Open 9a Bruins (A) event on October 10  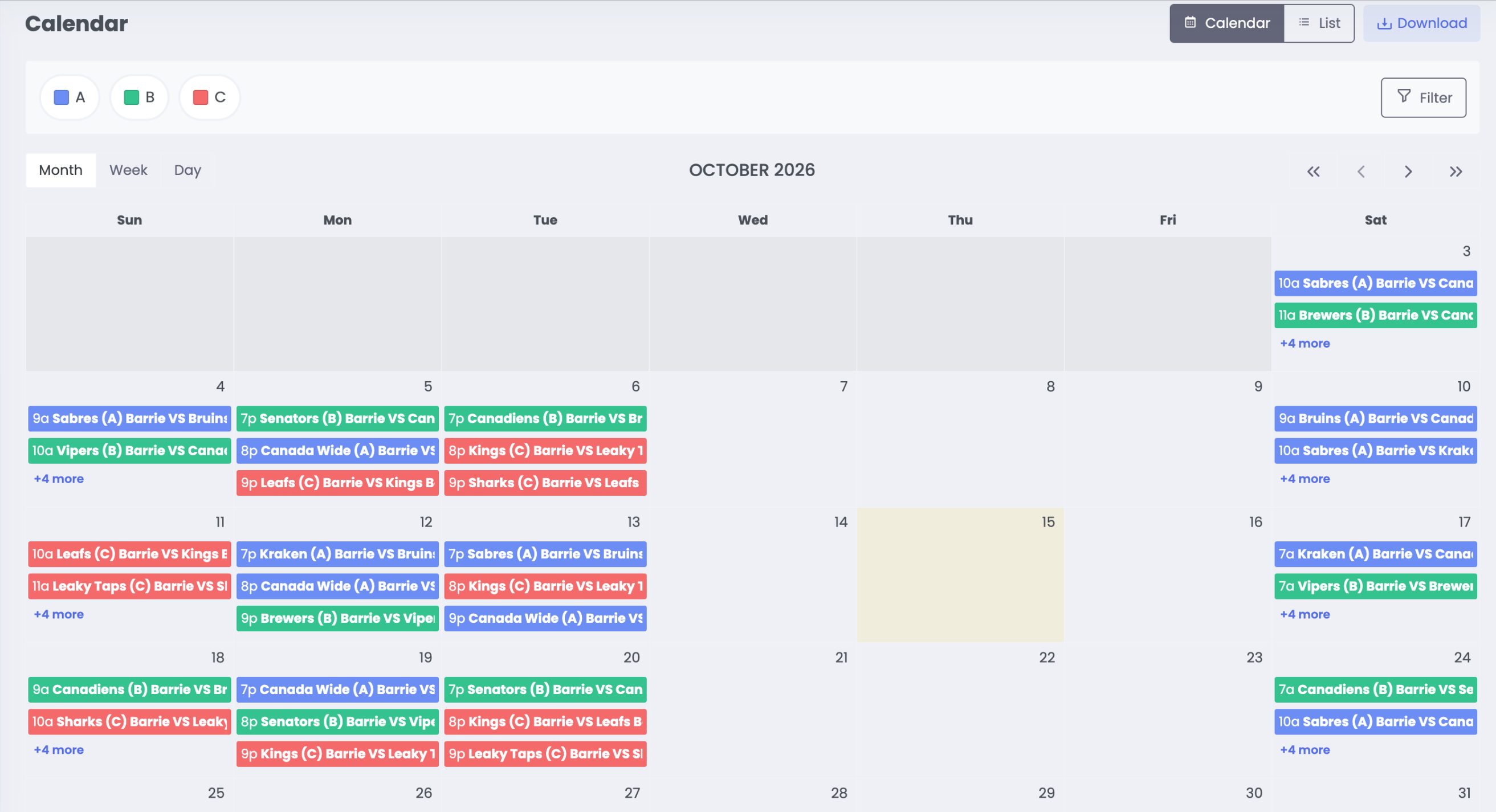click(x=1375, y=418)
